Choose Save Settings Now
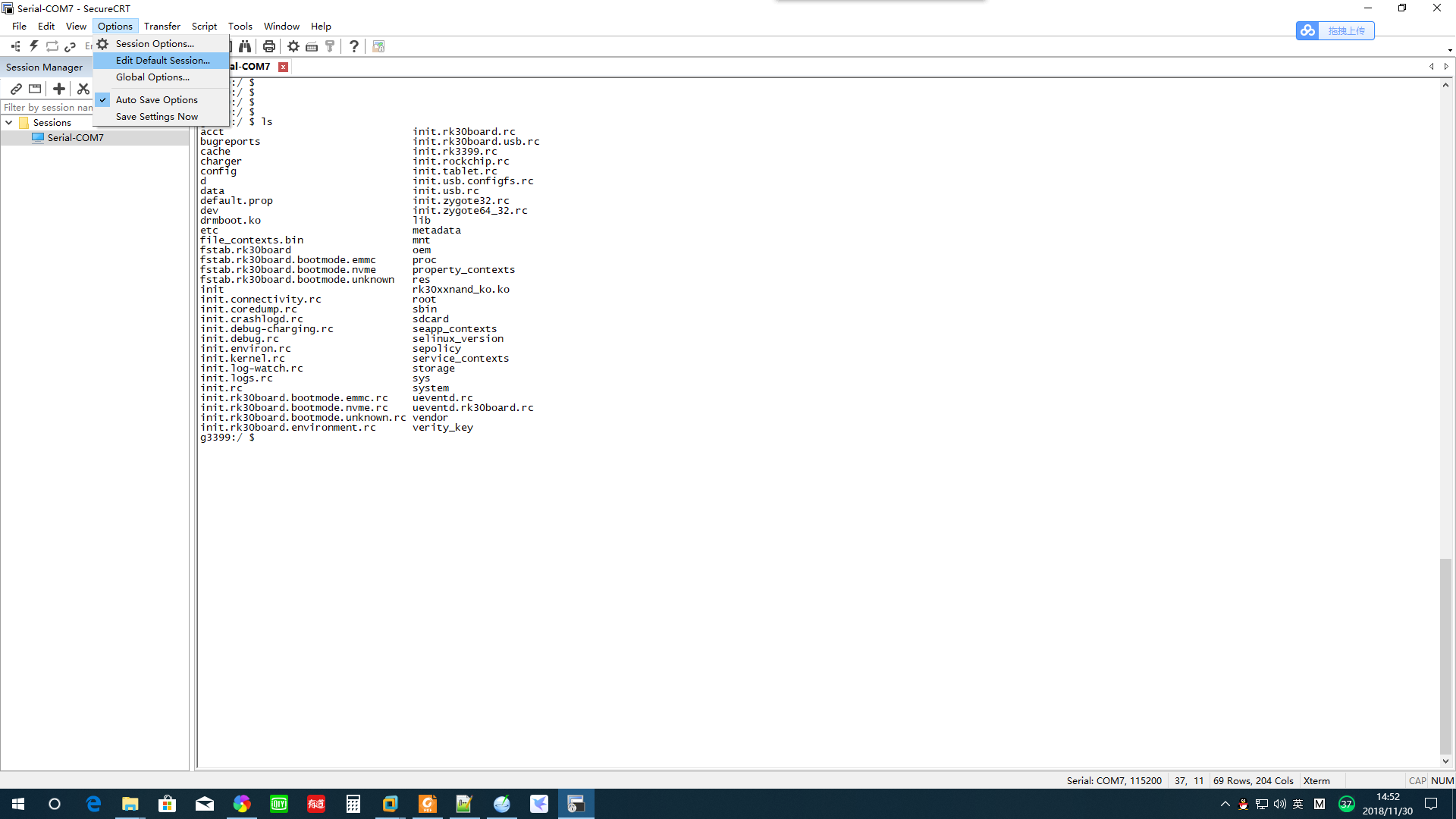Image resolution: width=1456 pixels, height=819 pixels. [x=157, y=116]
